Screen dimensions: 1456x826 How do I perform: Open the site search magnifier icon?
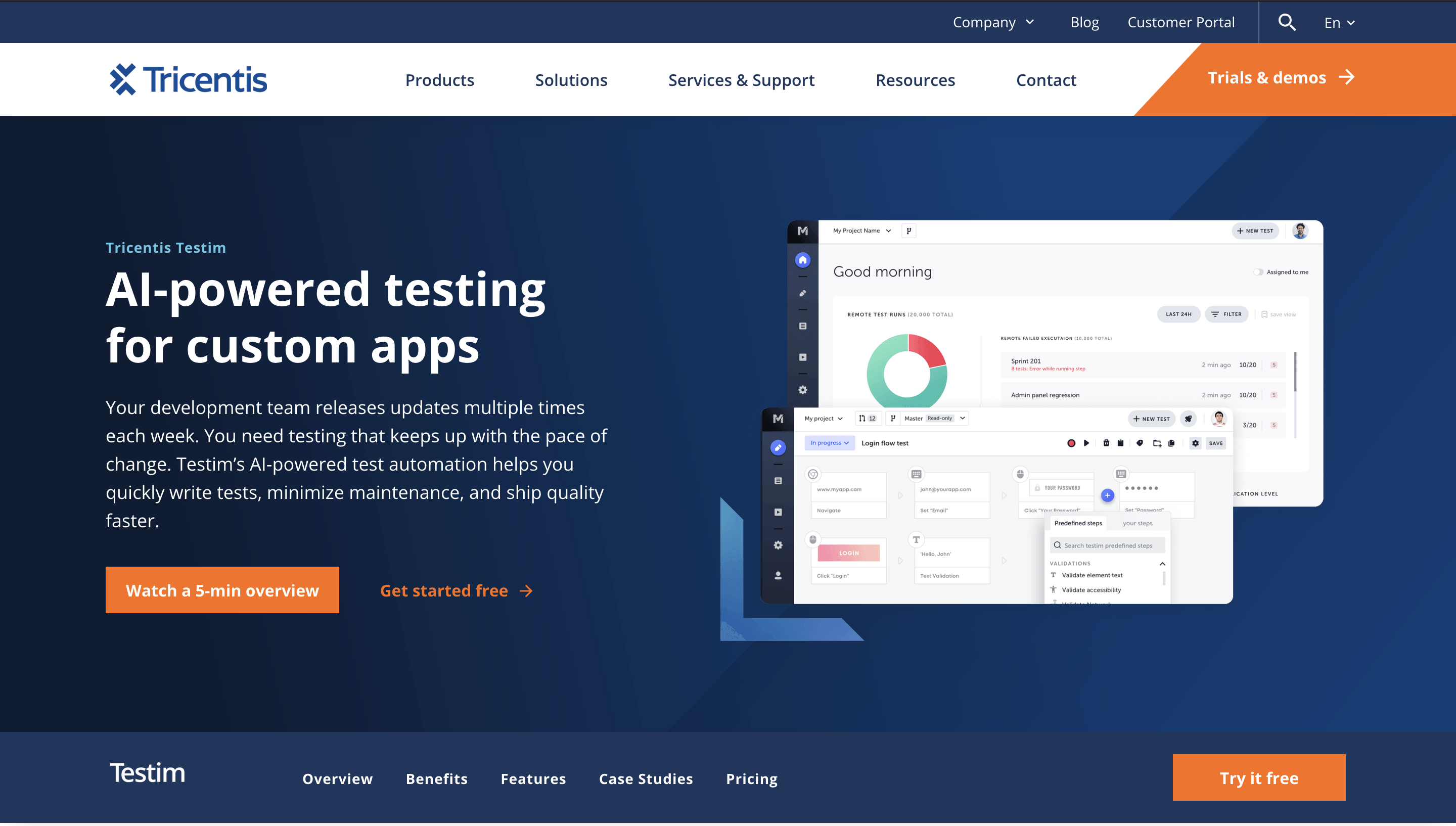[x=1287, y=22]
